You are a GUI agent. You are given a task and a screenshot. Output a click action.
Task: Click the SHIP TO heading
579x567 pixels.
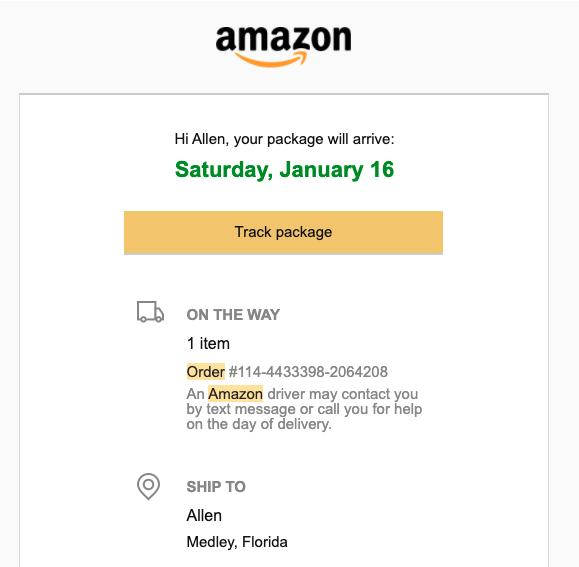click(216, 487)
